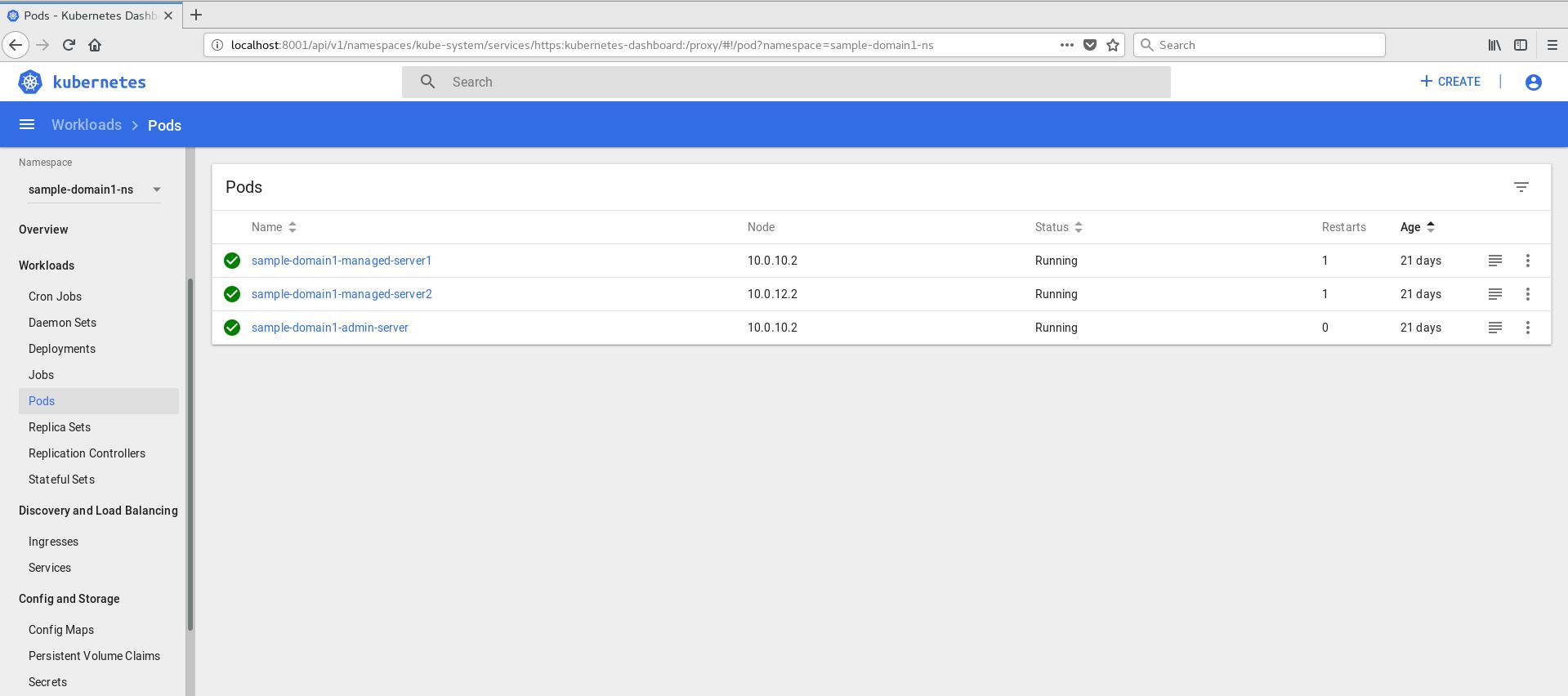The height and width of the screenshot is (696, 1568).
Task: Open actions menu for sample-domain1-admin-server
Action: coord(1527,328)
